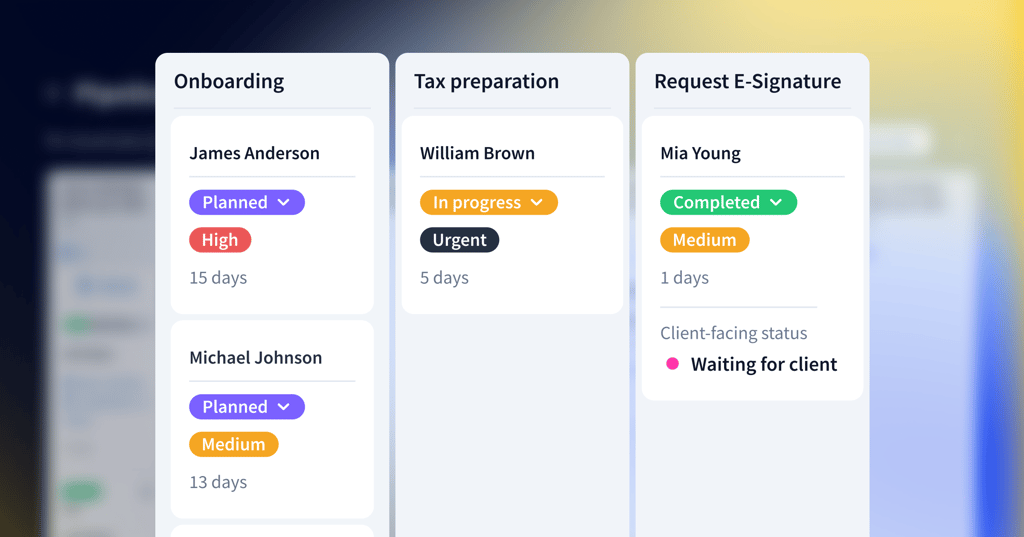
Task: Open William Brown's In progress dropdown
Action: [x=488, y=202]
